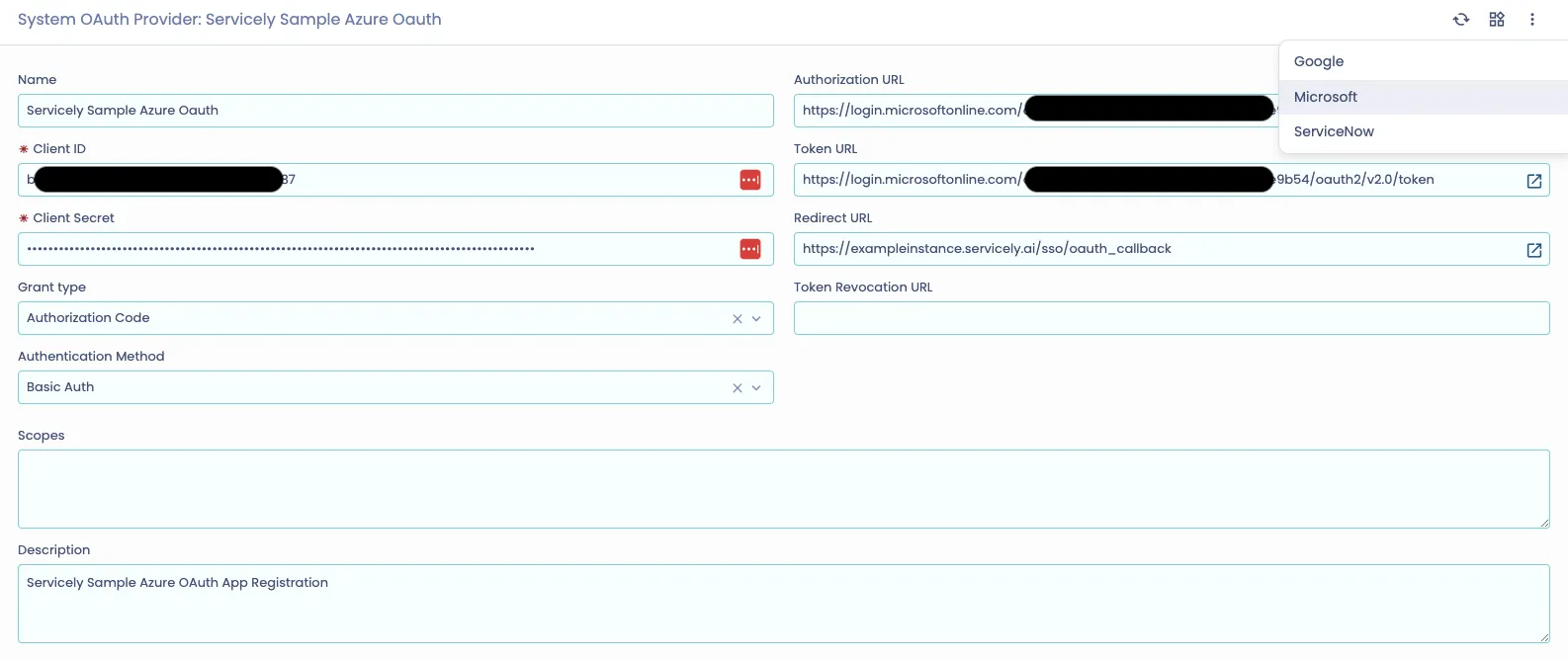
Task: Click the Client Secret input field
Action: point(395,249)
